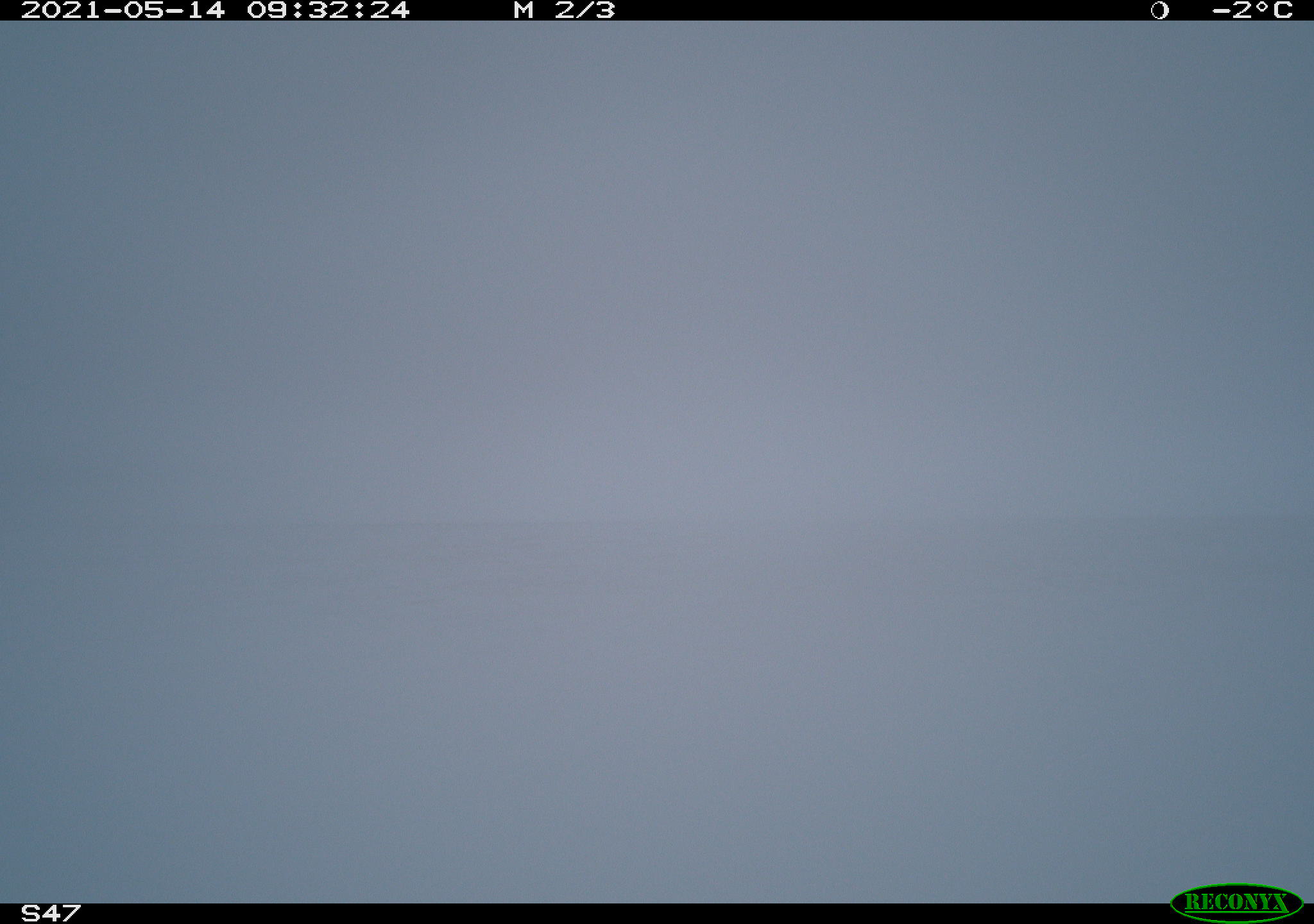Click the S47 camera label
1314x924 pixels.
tap(51, 913)
